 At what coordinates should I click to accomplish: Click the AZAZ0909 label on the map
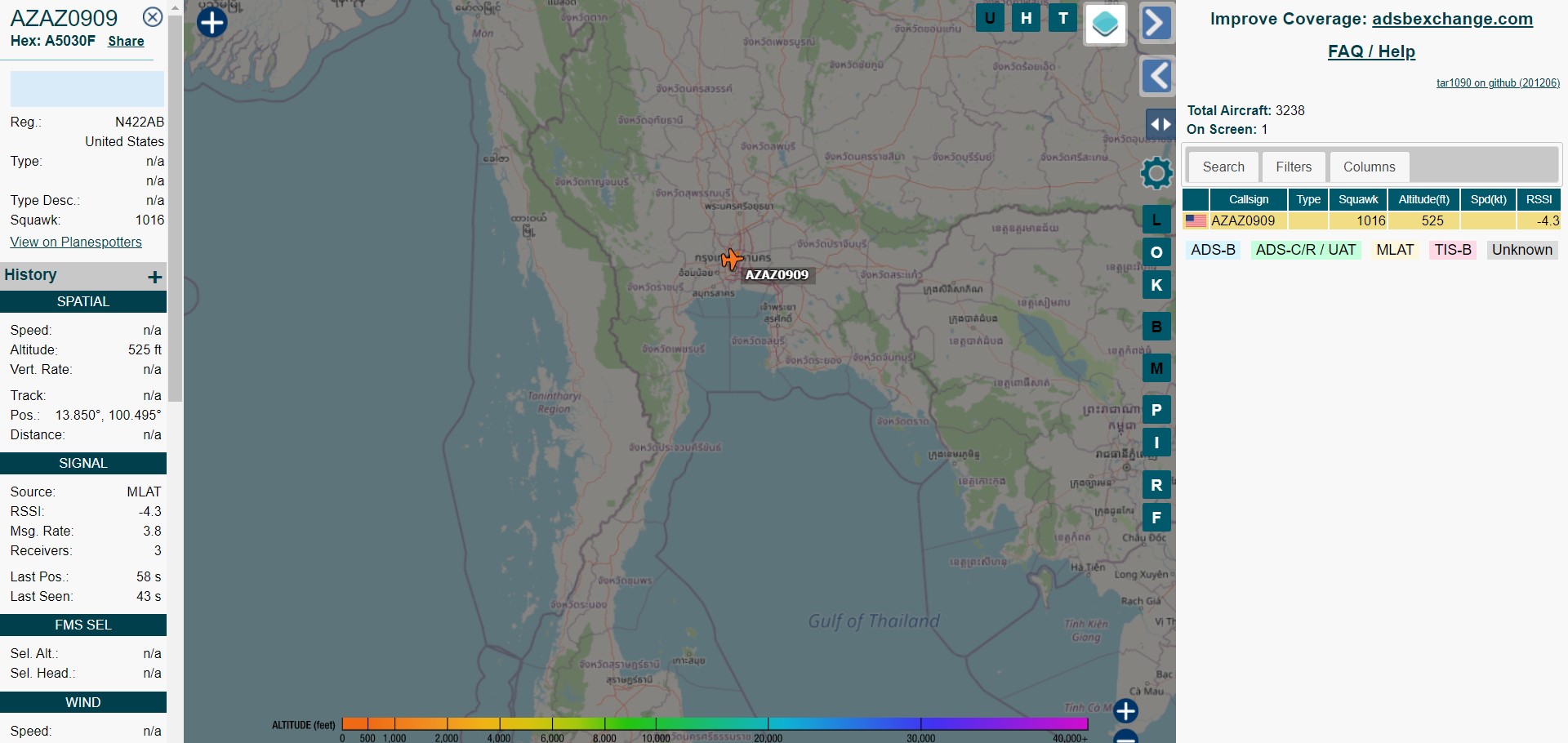777,275
